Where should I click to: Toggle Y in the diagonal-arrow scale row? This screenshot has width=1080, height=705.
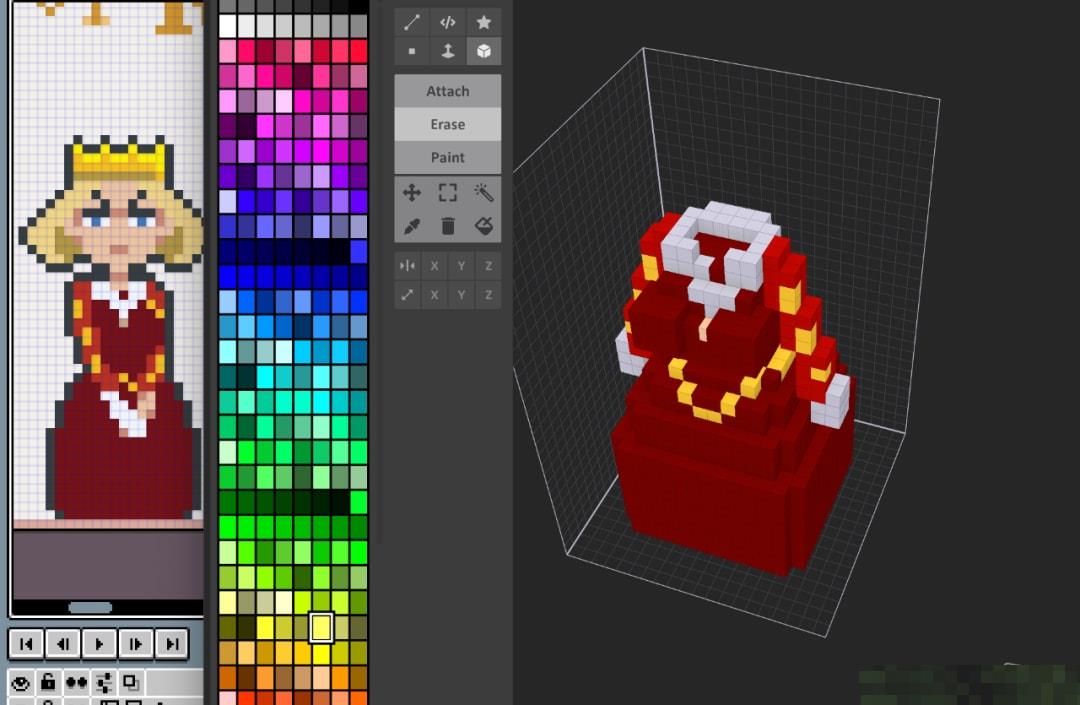coord(461,295)
